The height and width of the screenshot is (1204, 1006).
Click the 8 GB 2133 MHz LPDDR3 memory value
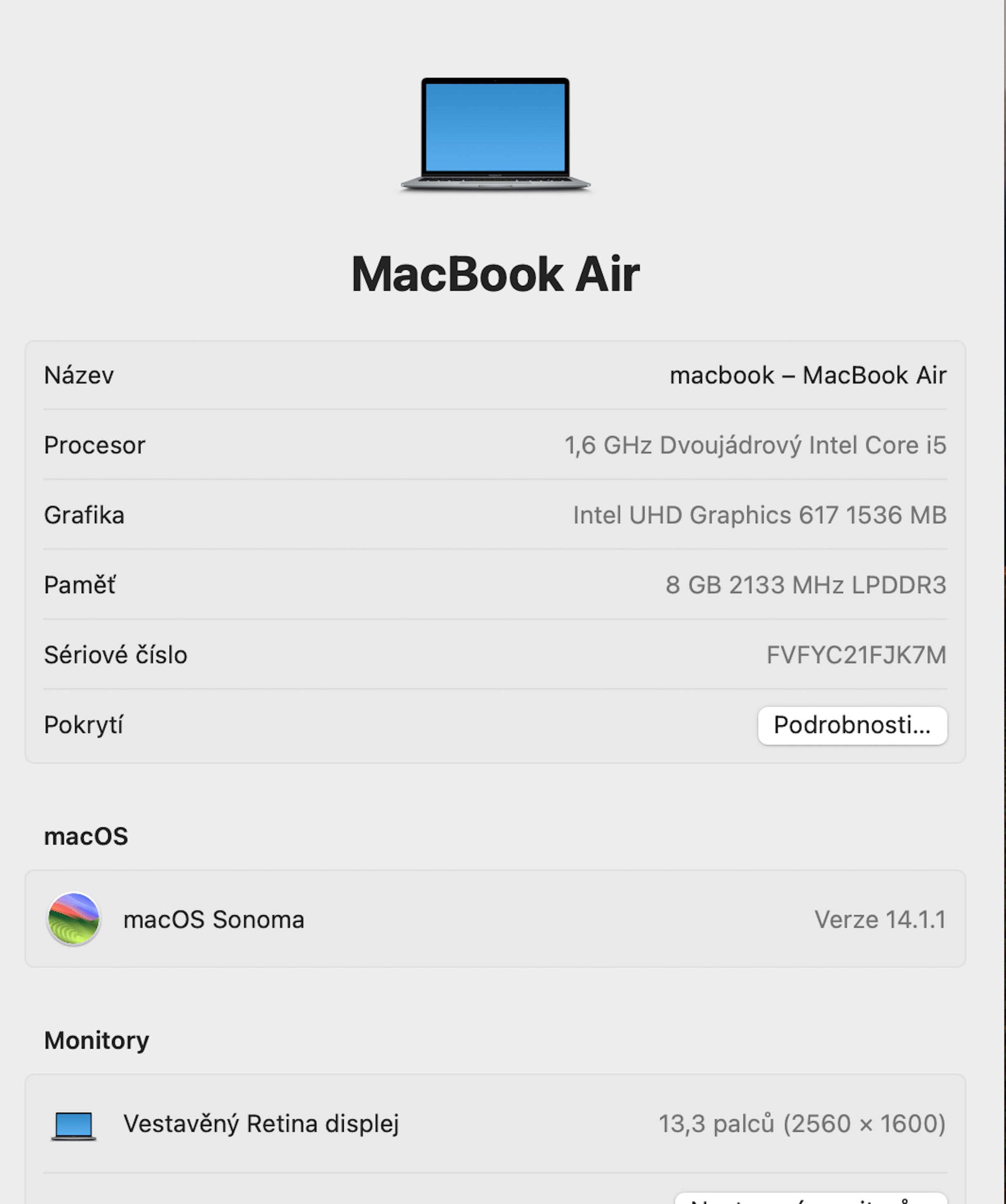tap(806, 585)
